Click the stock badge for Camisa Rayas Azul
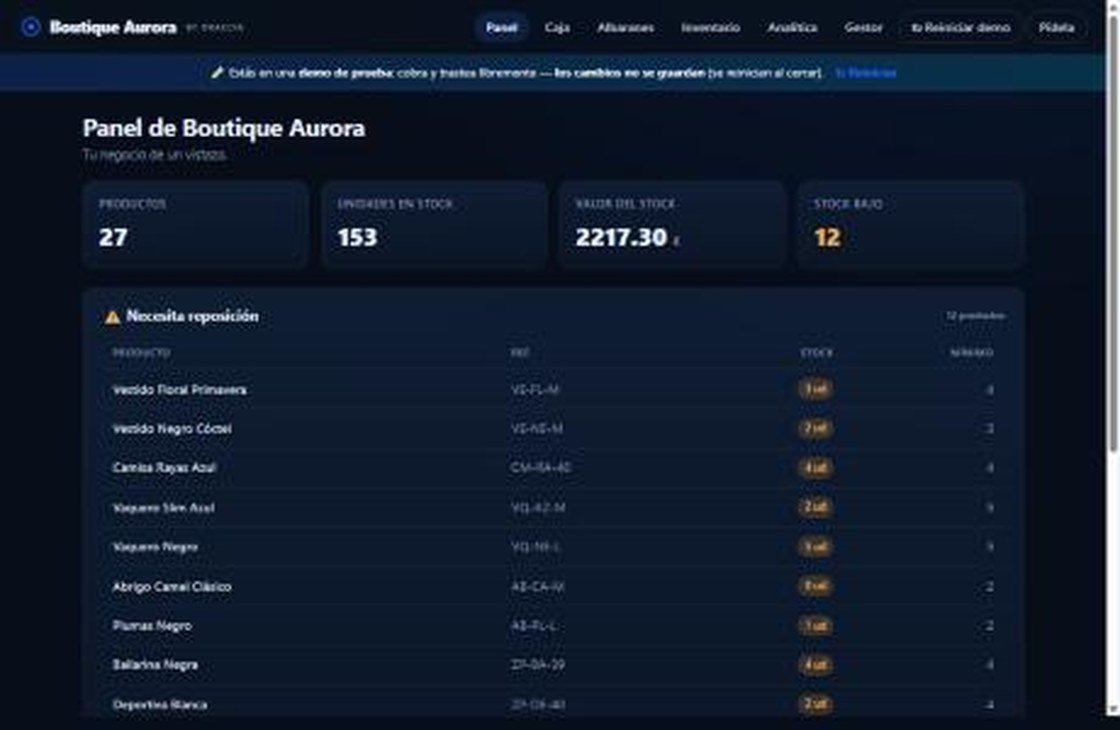 tap(815, 468)
